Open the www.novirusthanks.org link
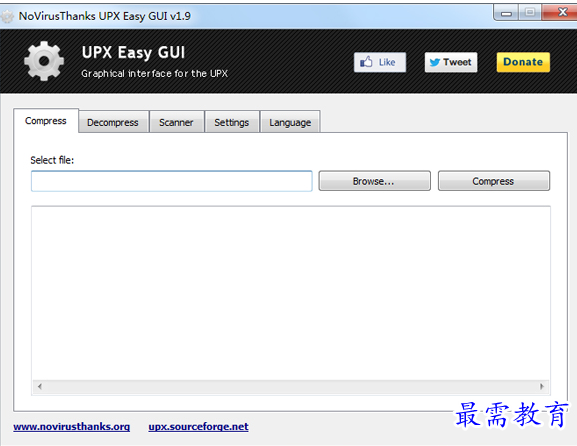 (x=72, y=426)
